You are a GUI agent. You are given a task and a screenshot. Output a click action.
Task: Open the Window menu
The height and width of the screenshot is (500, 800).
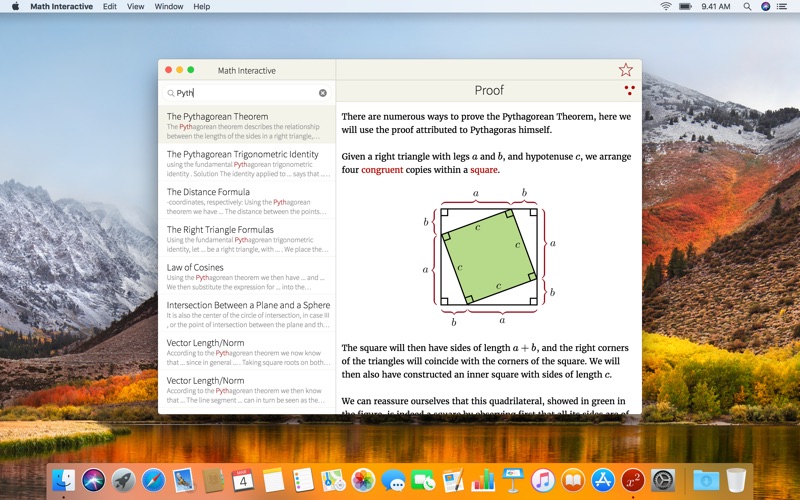pyautogui.click(x=169, y=7)
